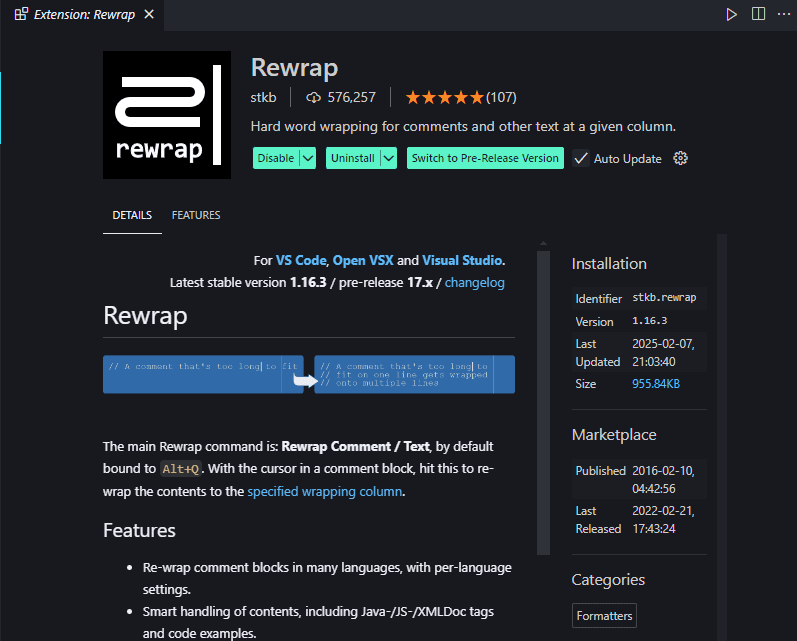Toggle the Auto Update checkbox
This screenshot has height=641, width=797.
click(x=580, y=159)
